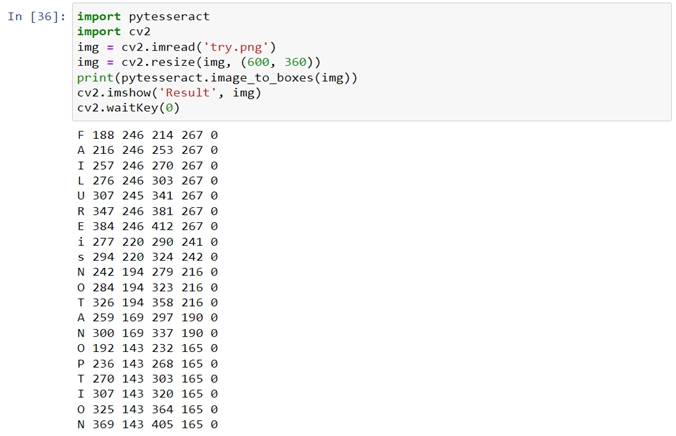Click output row 's 294 220 324 242 0'

tap(148, 257)
